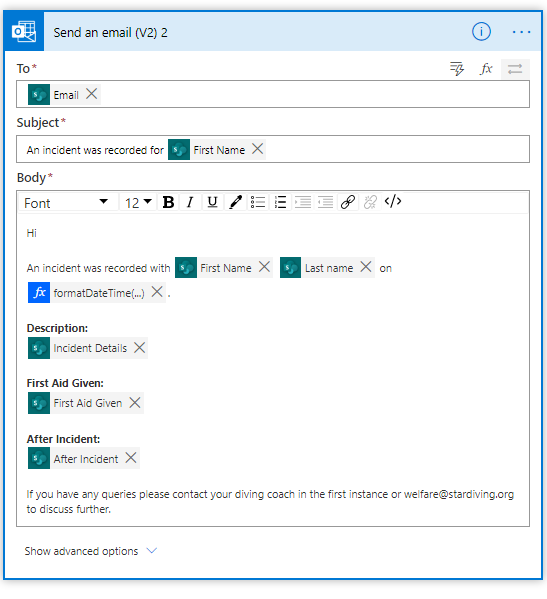Open the fx expression editor for To

coord(486,69)
